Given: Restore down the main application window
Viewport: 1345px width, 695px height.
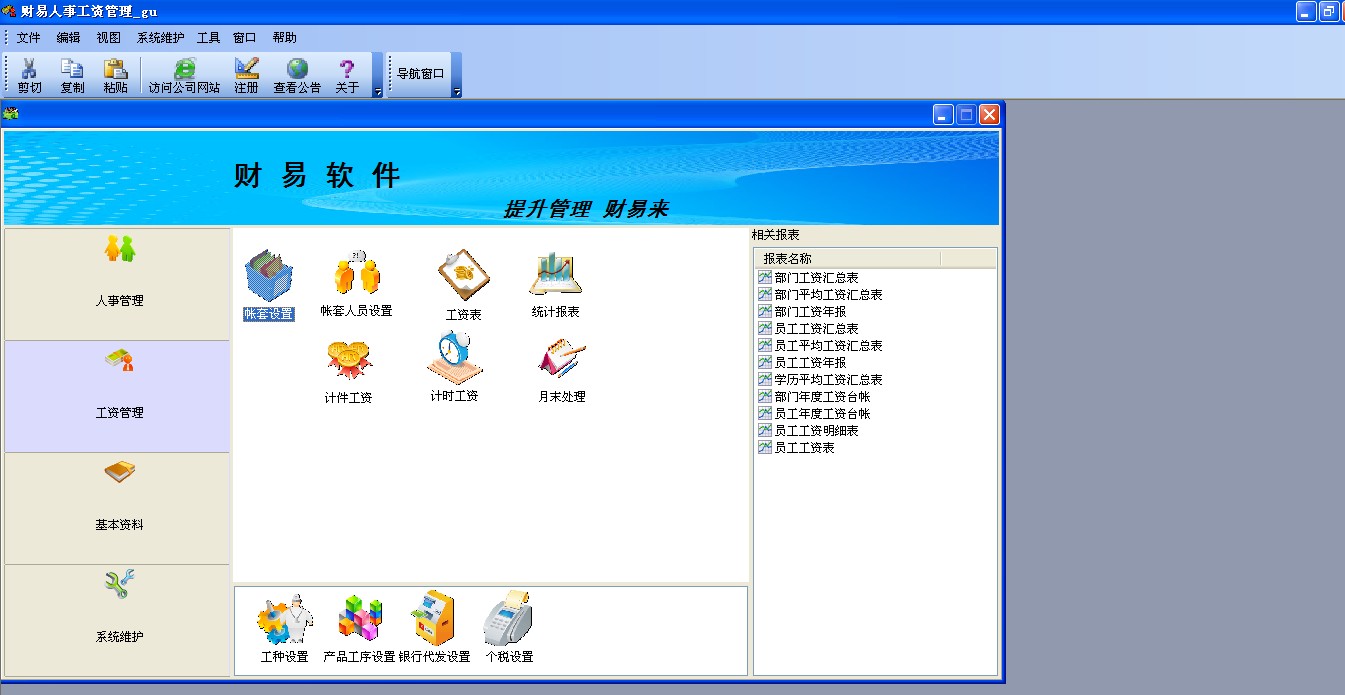Looking at the screenshot, I should pyautogui.click(x=1329, y=12).
